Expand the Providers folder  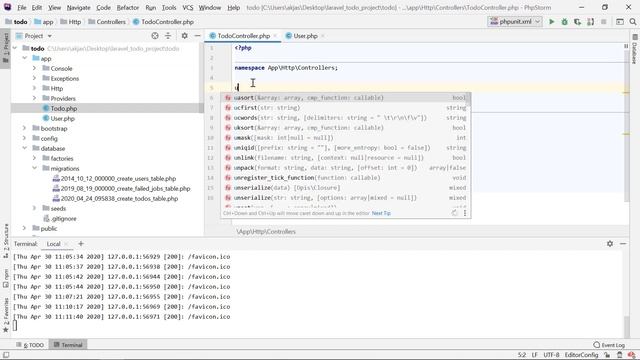(x=35, y=98)
